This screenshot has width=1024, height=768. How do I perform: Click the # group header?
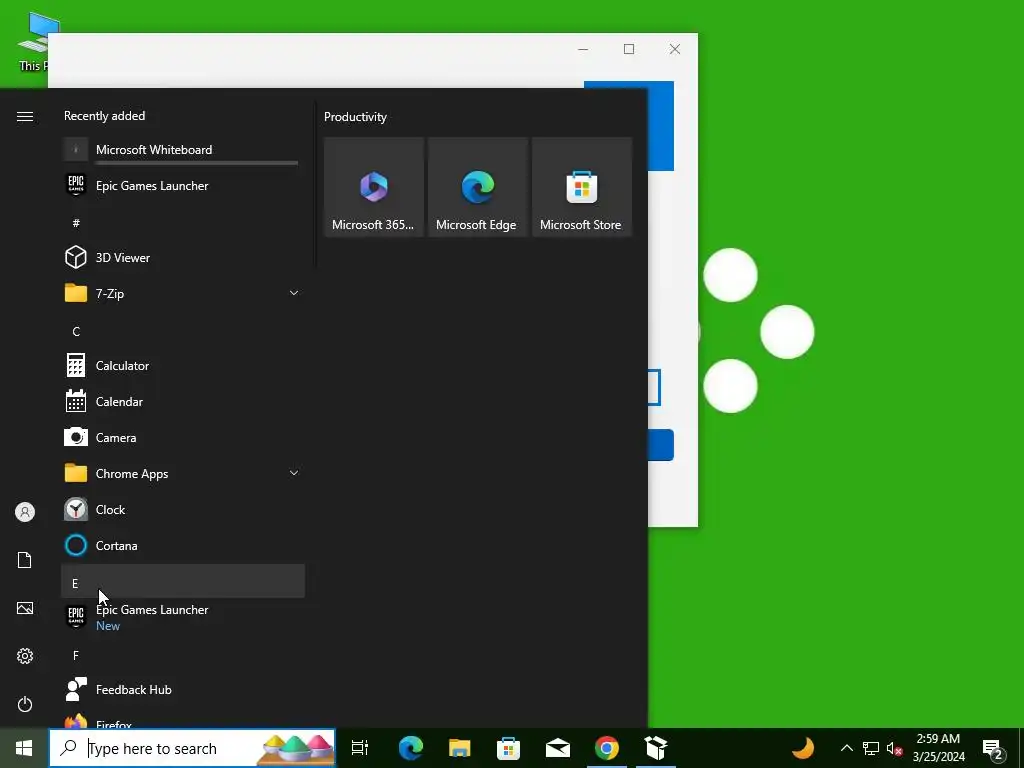[182, 223]
